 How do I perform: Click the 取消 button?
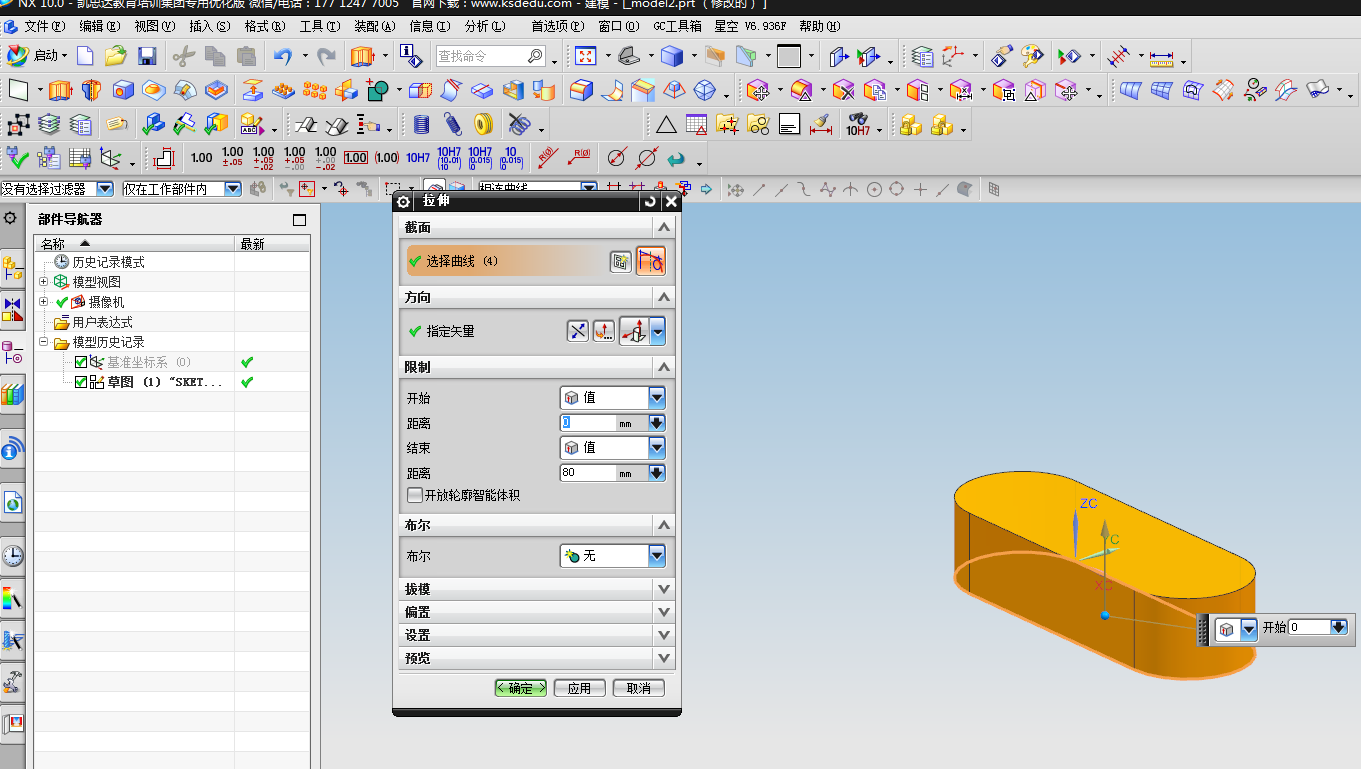[639, 688]
